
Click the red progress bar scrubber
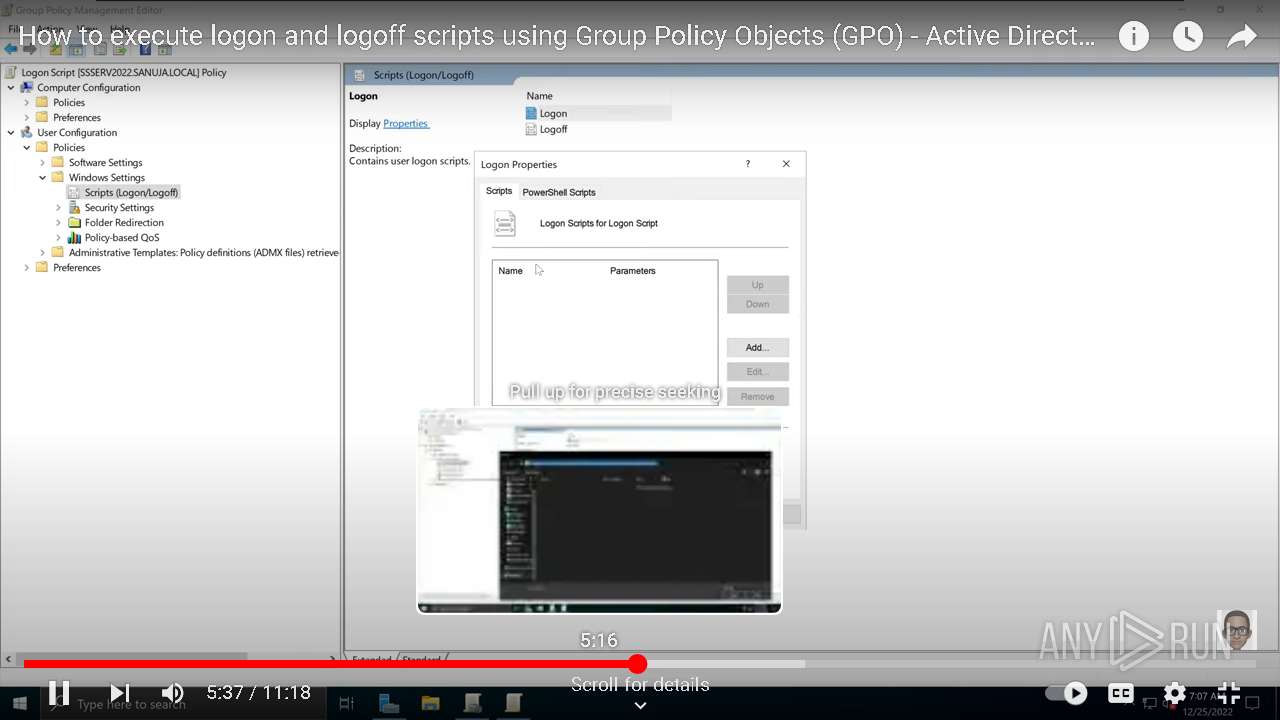638,663
